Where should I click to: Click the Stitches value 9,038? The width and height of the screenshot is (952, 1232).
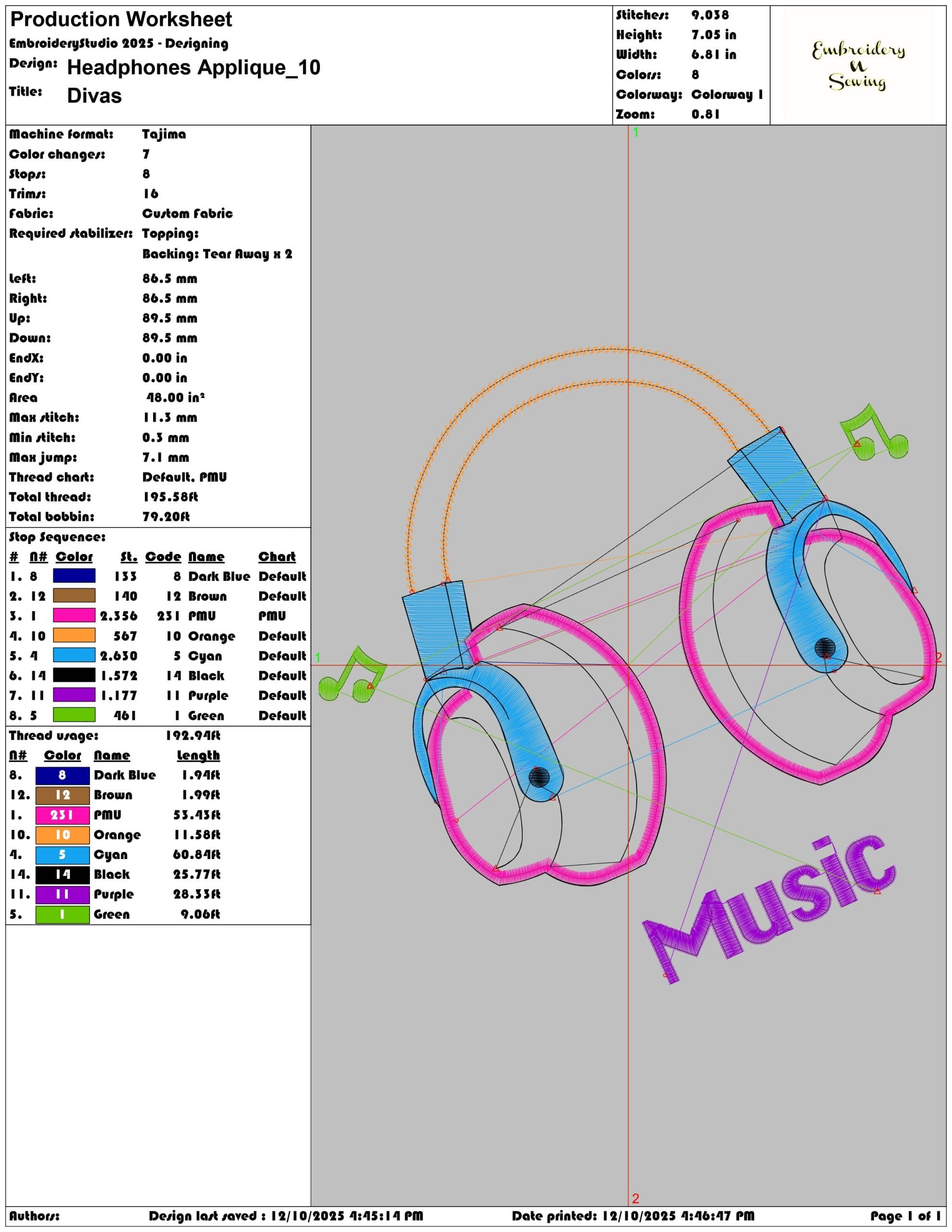click(710, 15)
